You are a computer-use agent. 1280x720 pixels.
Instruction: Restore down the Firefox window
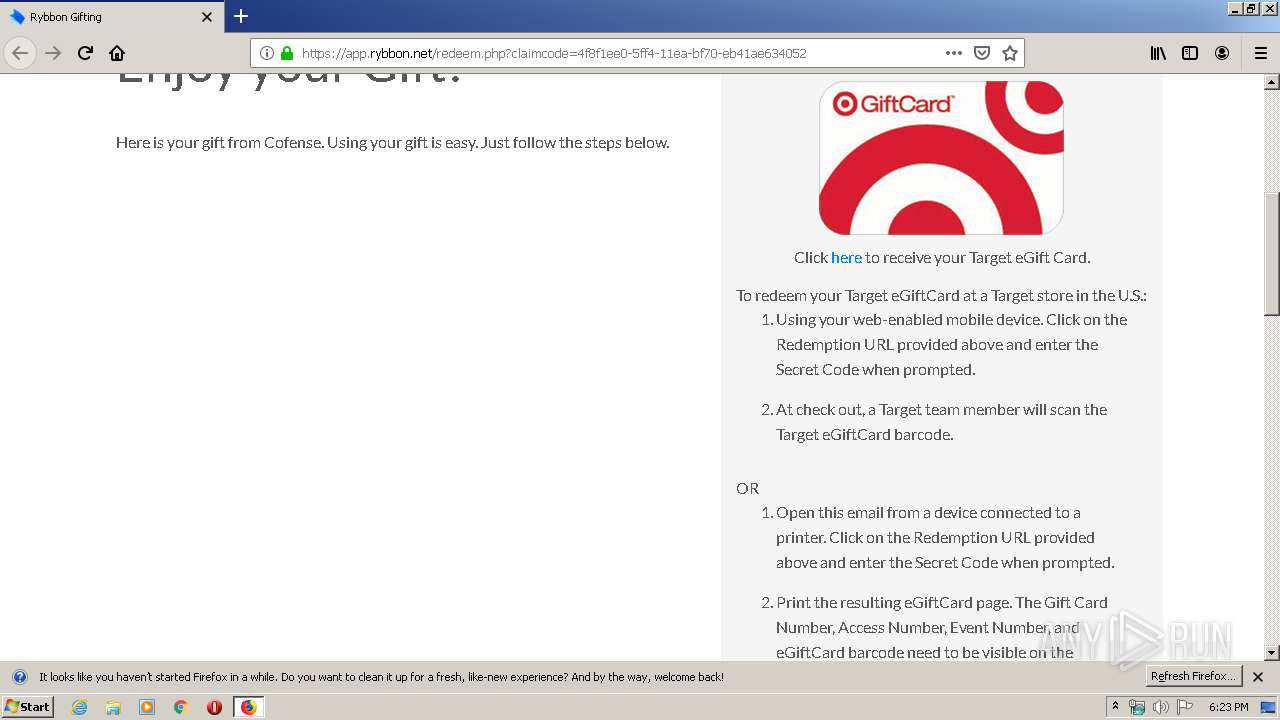(x=1252, y=8)
